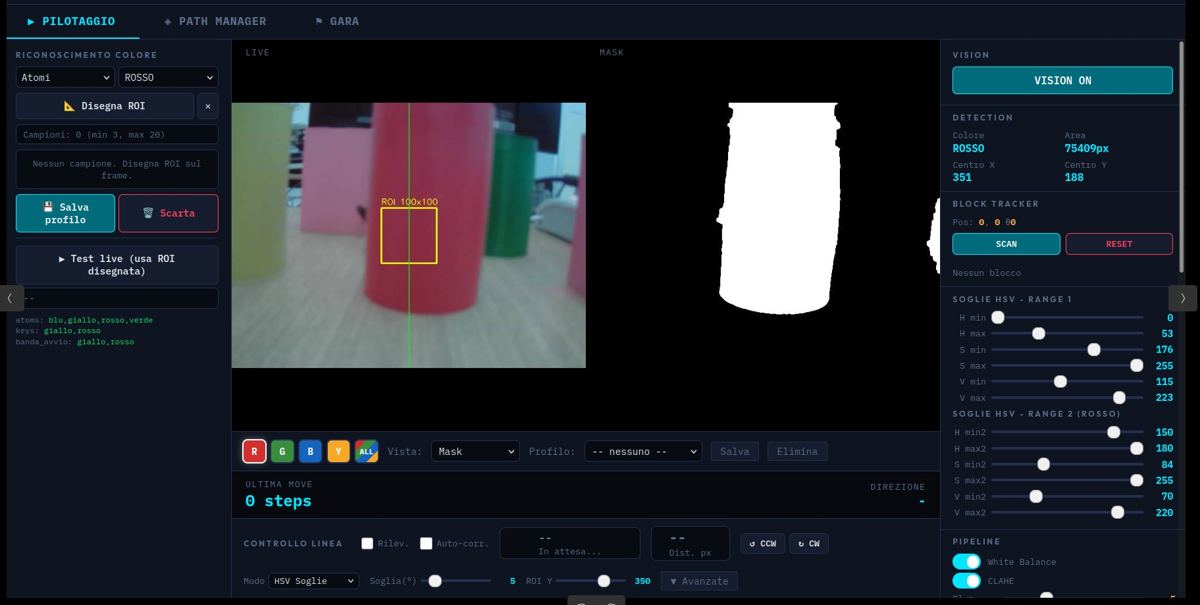
Task: Select the ALL colors filter
Action: 366,452
